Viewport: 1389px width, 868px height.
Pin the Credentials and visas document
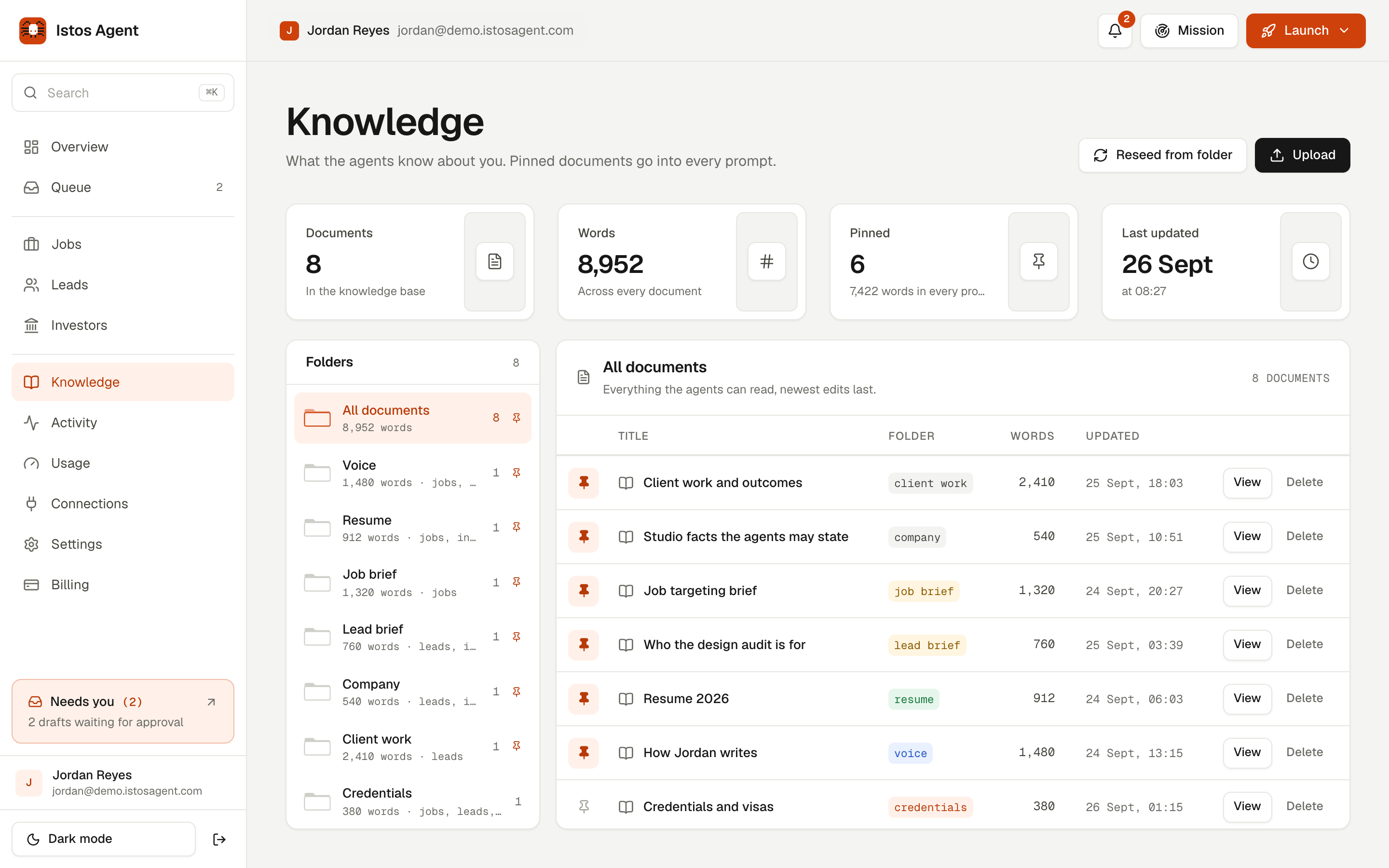(x=584, y=807)
